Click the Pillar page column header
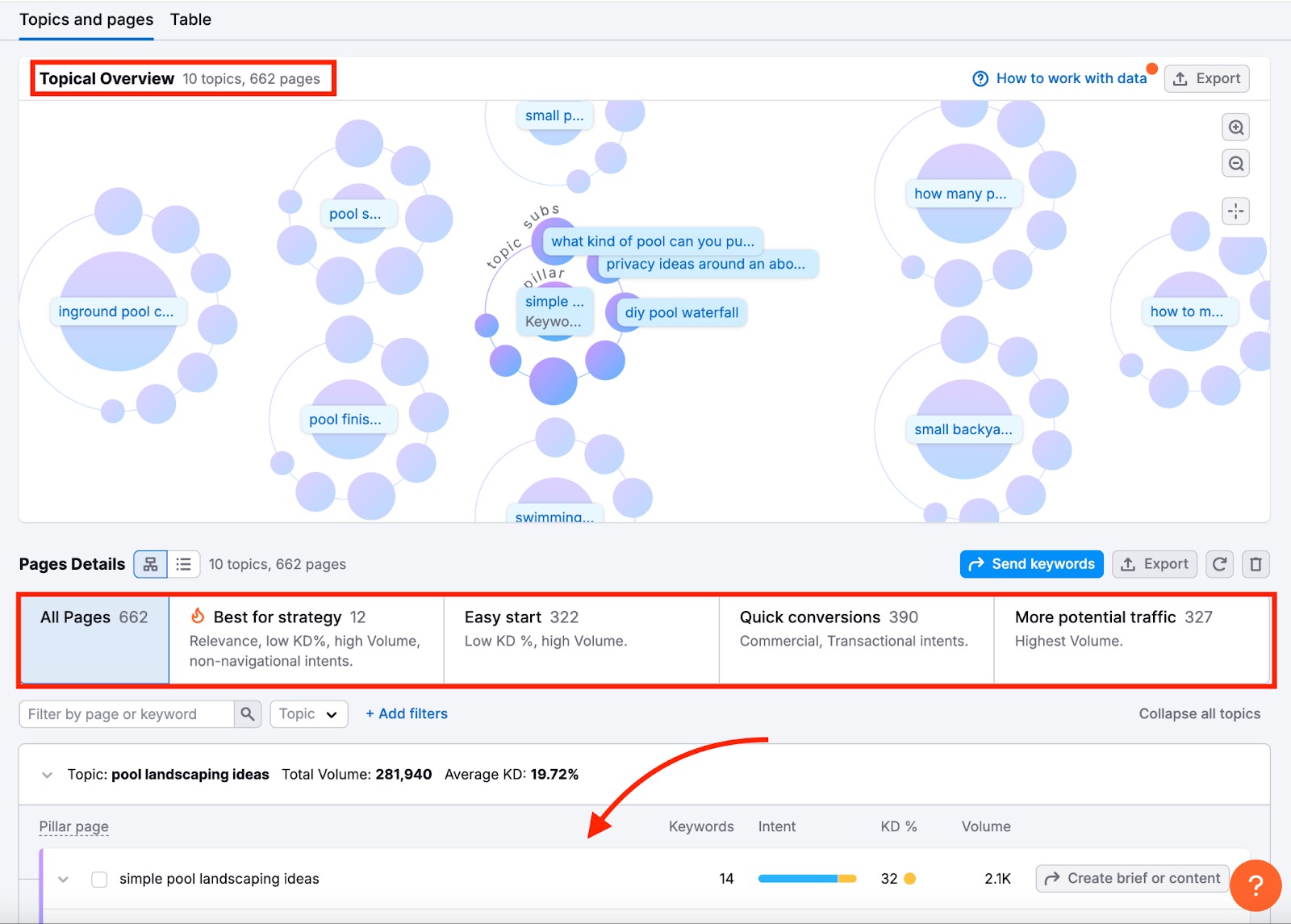This screenshot has width=1291, height=924. tap(74, 826)
